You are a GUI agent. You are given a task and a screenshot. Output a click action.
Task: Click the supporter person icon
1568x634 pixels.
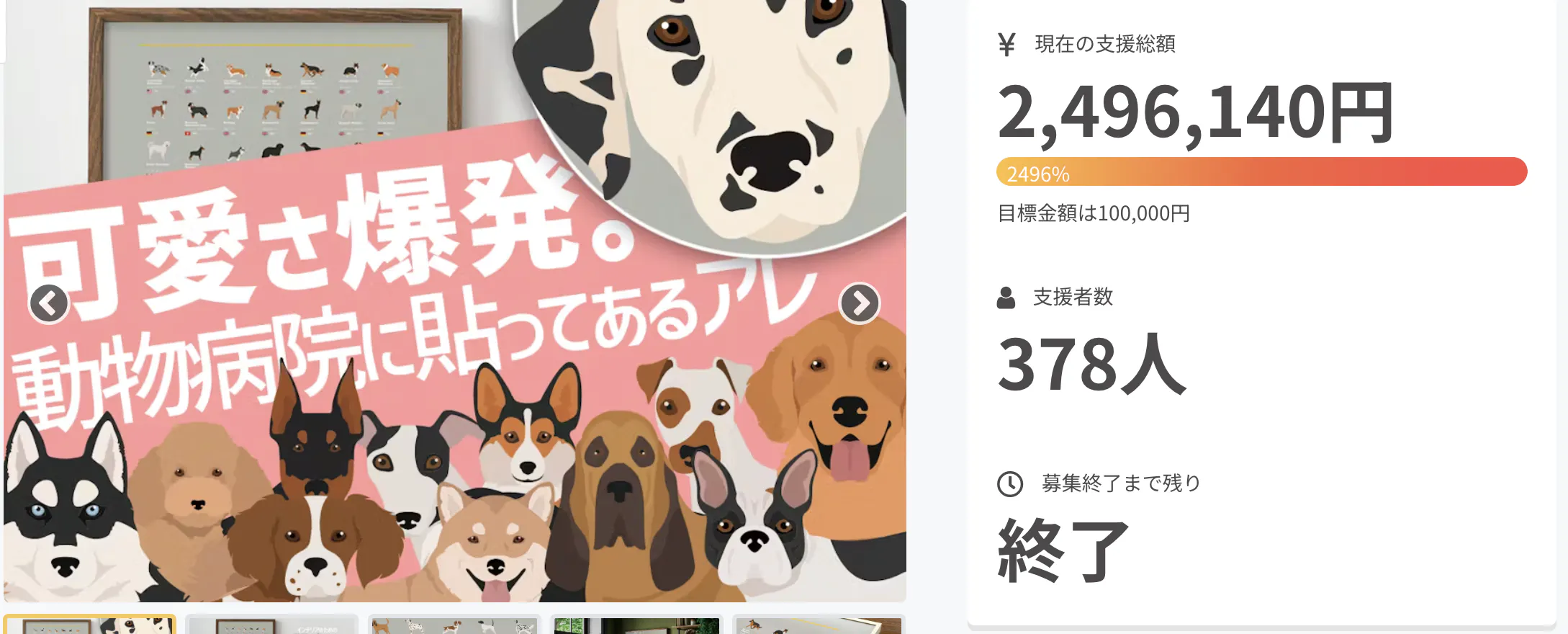1006,298
